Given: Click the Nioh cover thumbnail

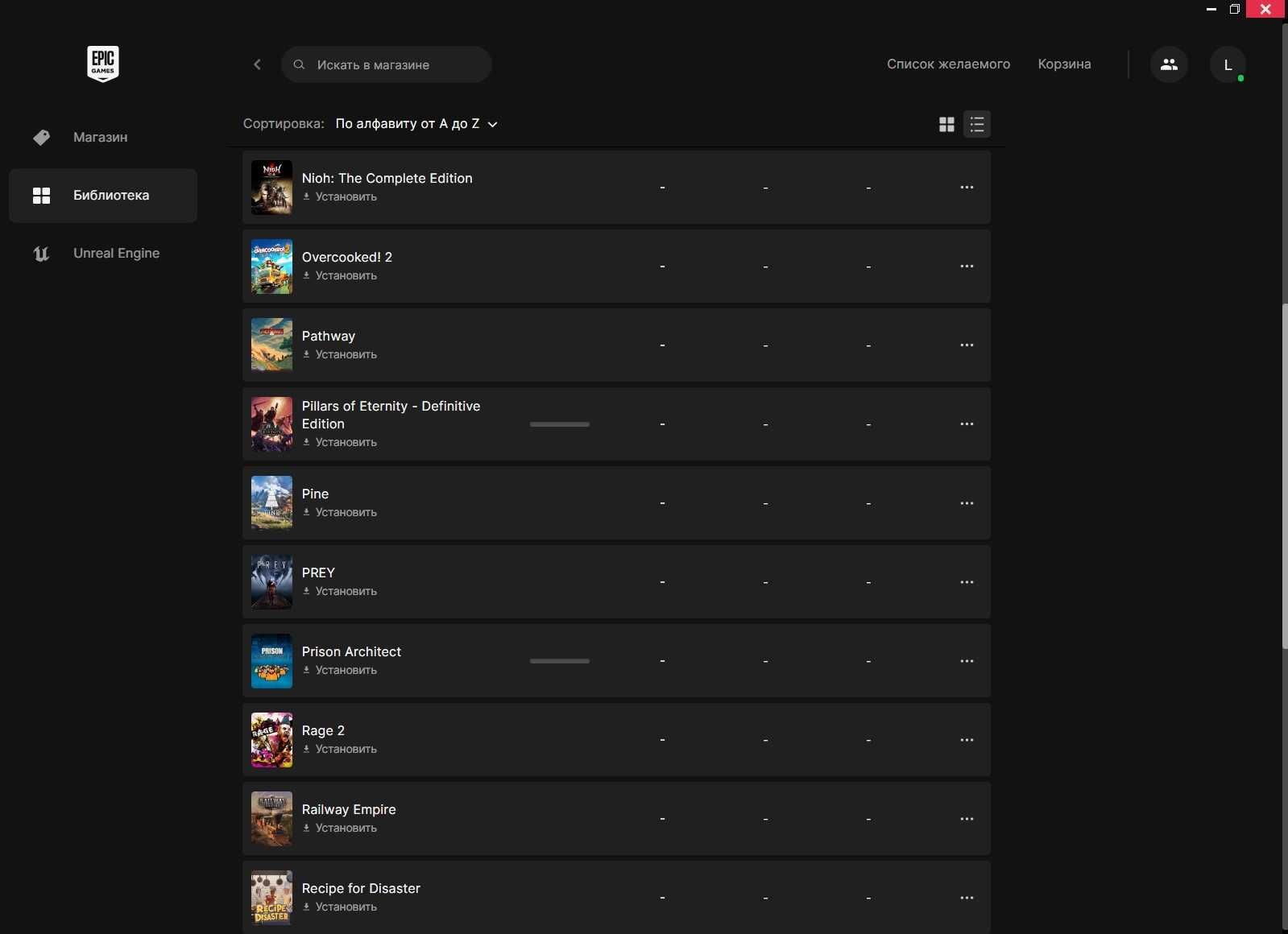Looking at the screenshot, I should 271,188.
